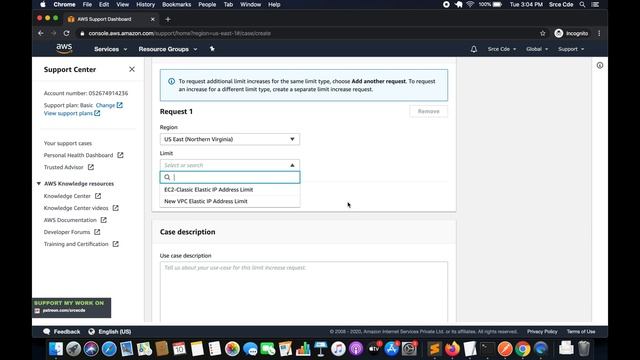The height and width of the screenshot is (360, 640).
Task: Open Chrome's three-dot menu
Action: click(599, 33)
